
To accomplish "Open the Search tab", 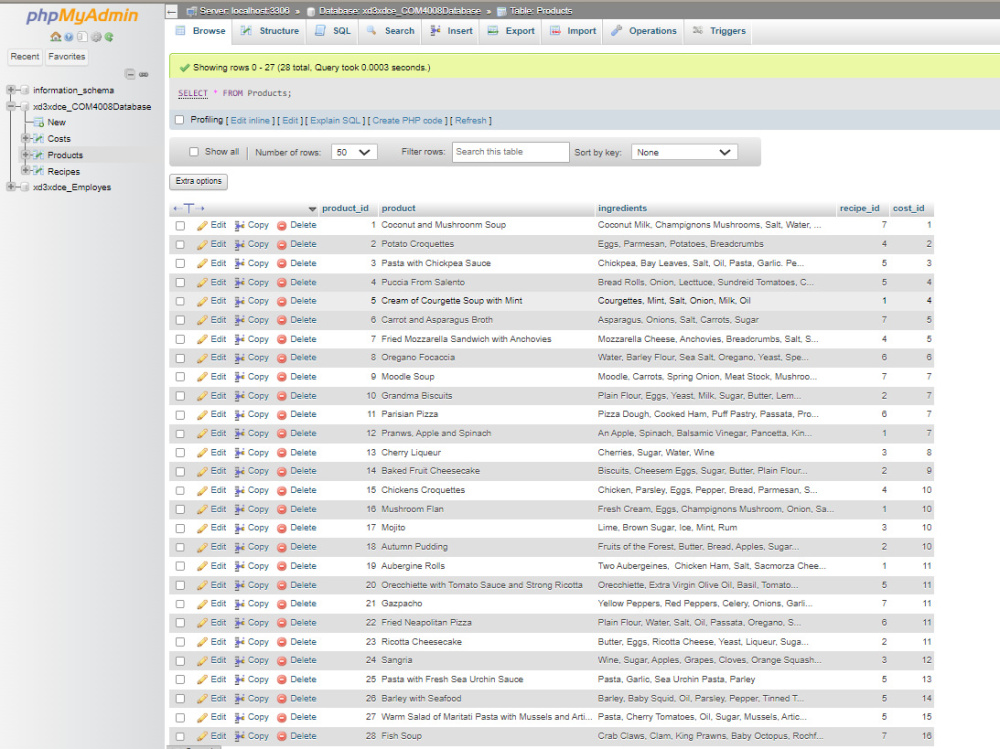I will pyautogui.click(x=390, y=31).
